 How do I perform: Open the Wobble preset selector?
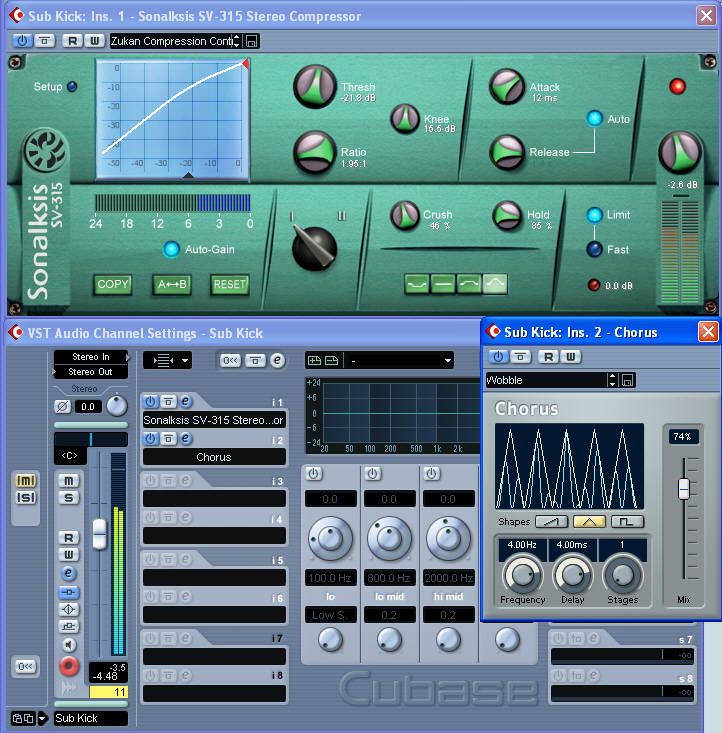click(551, 380)
